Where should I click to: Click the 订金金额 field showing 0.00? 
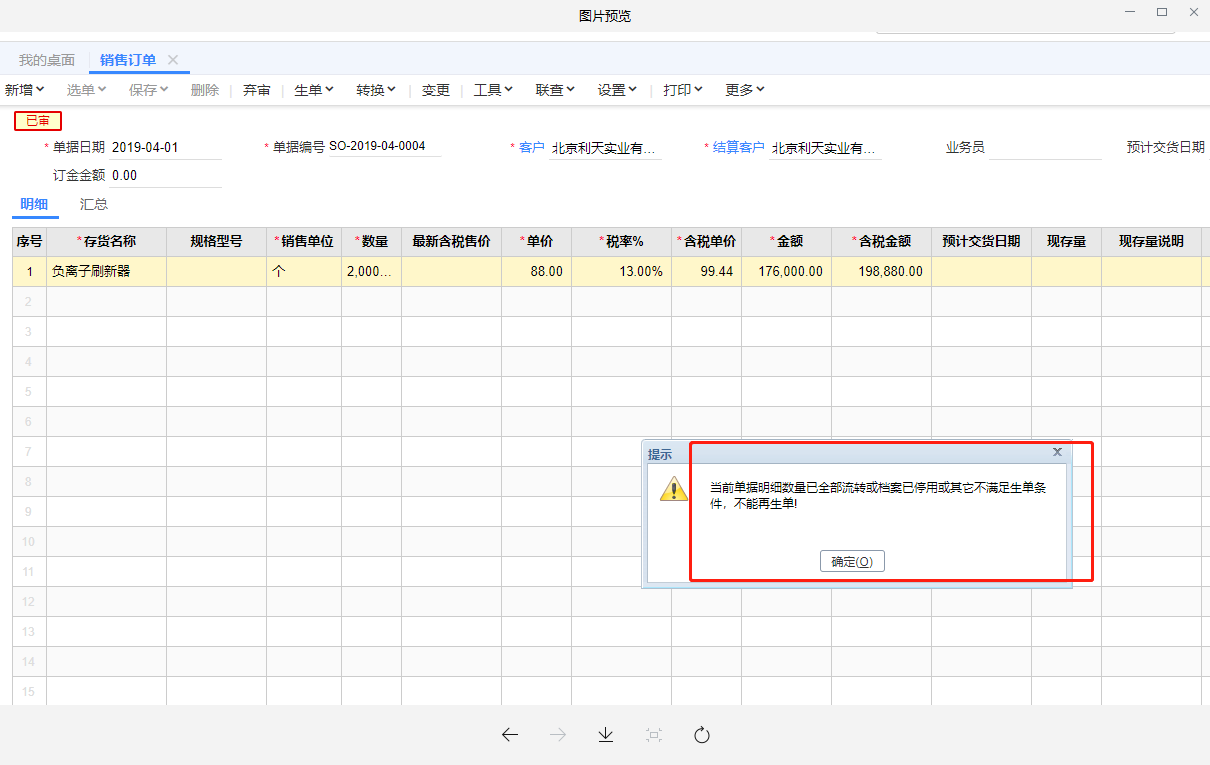[166, 176]
